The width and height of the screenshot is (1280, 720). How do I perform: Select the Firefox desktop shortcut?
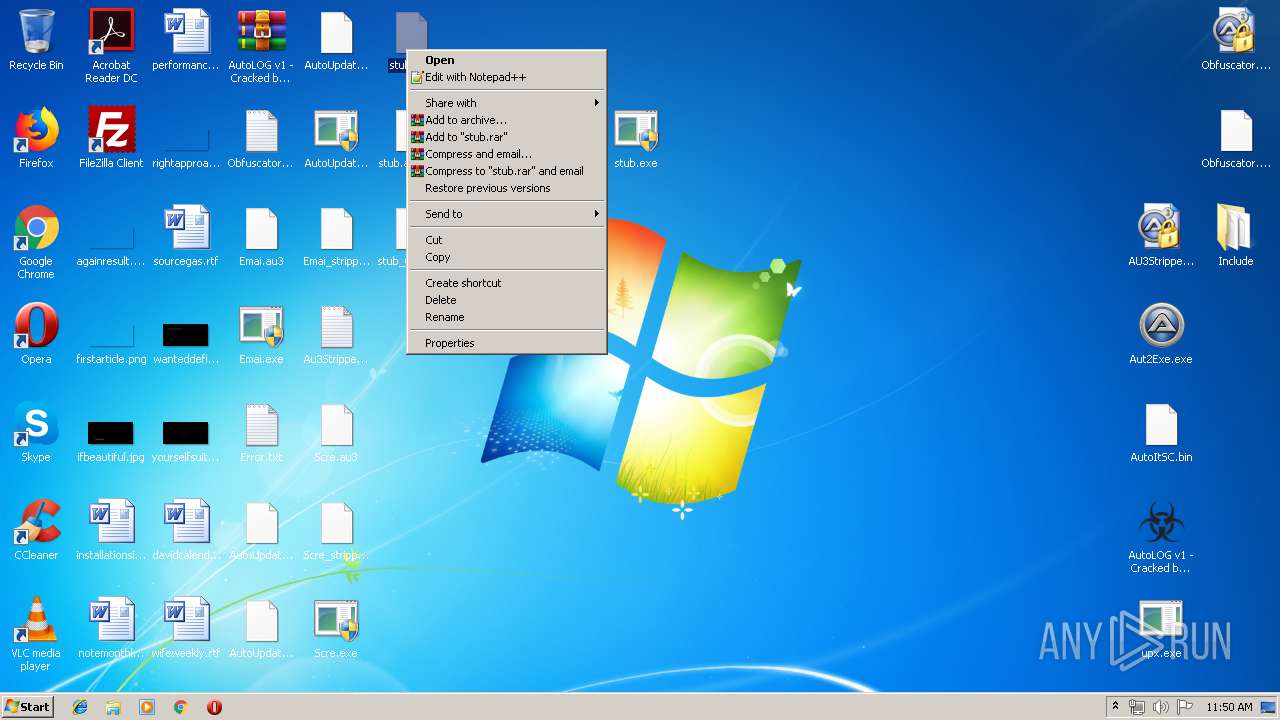[x=36, y=138]
